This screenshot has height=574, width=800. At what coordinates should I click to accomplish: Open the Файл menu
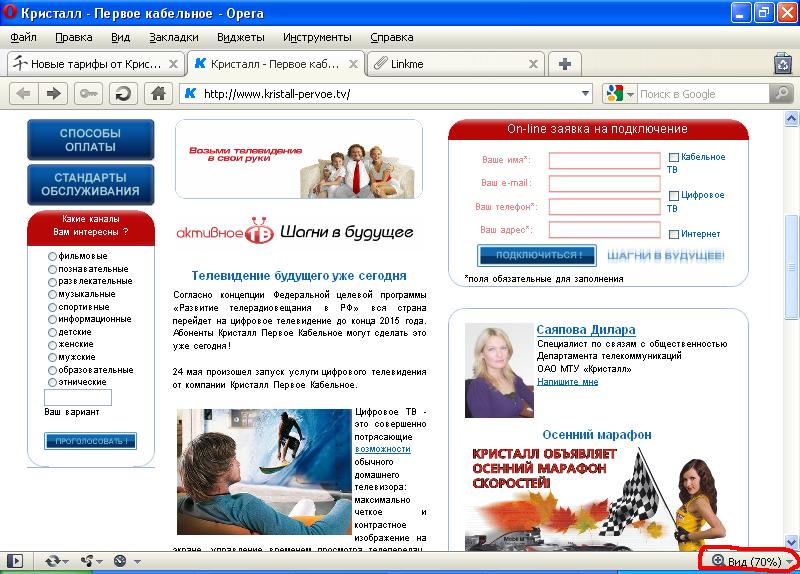[23, 37]
